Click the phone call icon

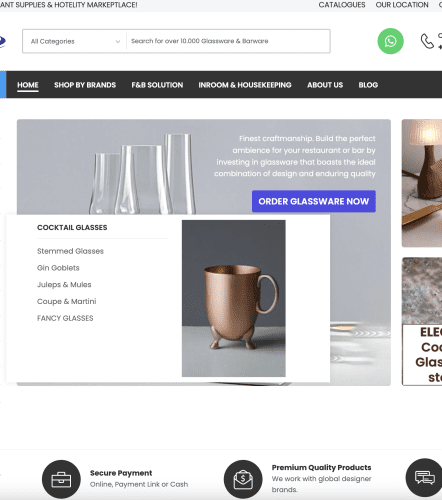(427, 41)
